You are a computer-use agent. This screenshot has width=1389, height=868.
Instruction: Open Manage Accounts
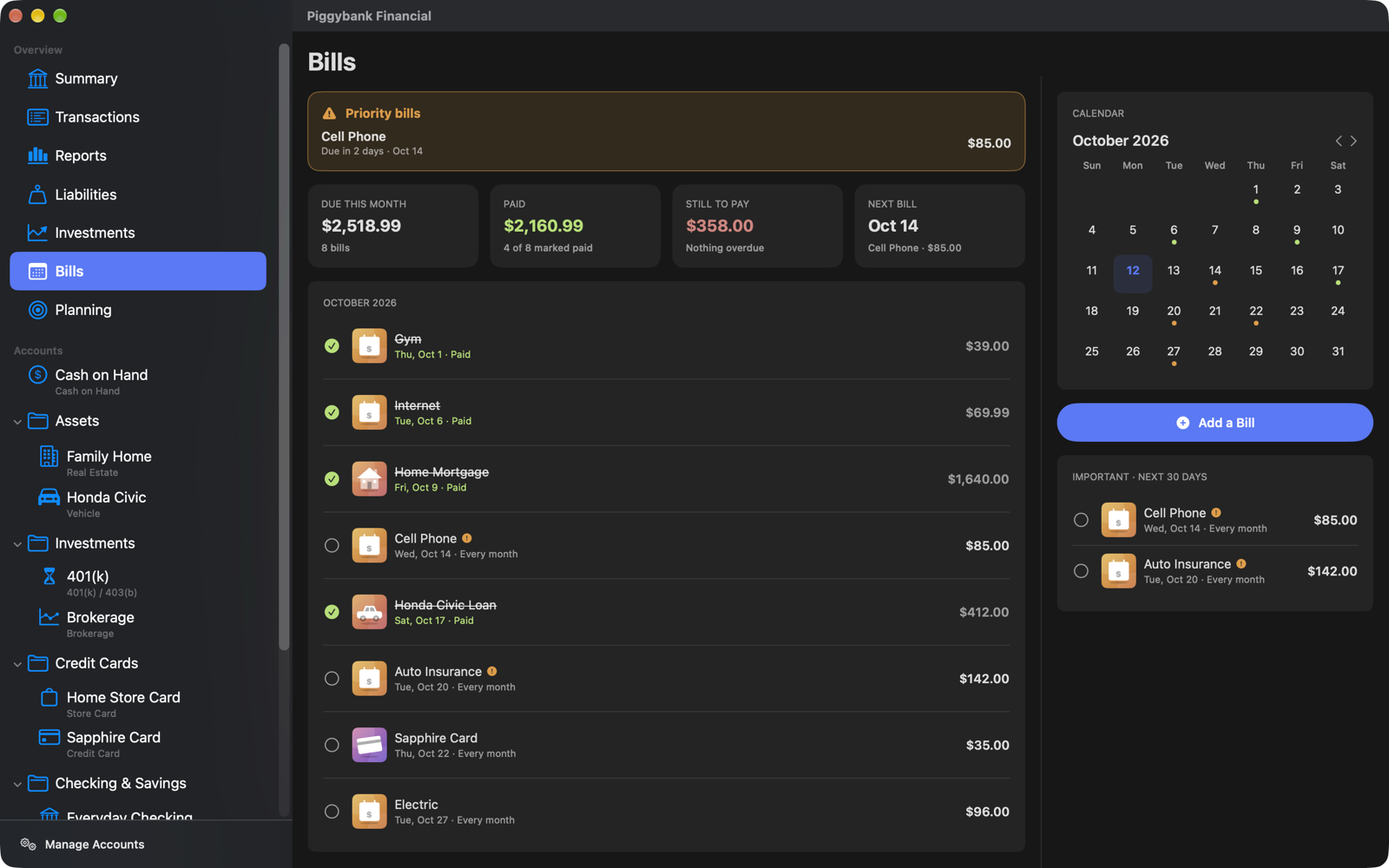tap(82, 845)
